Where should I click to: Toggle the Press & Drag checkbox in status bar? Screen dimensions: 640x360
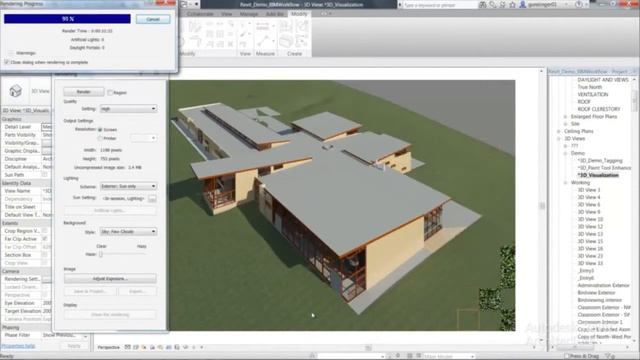point(567,356)
